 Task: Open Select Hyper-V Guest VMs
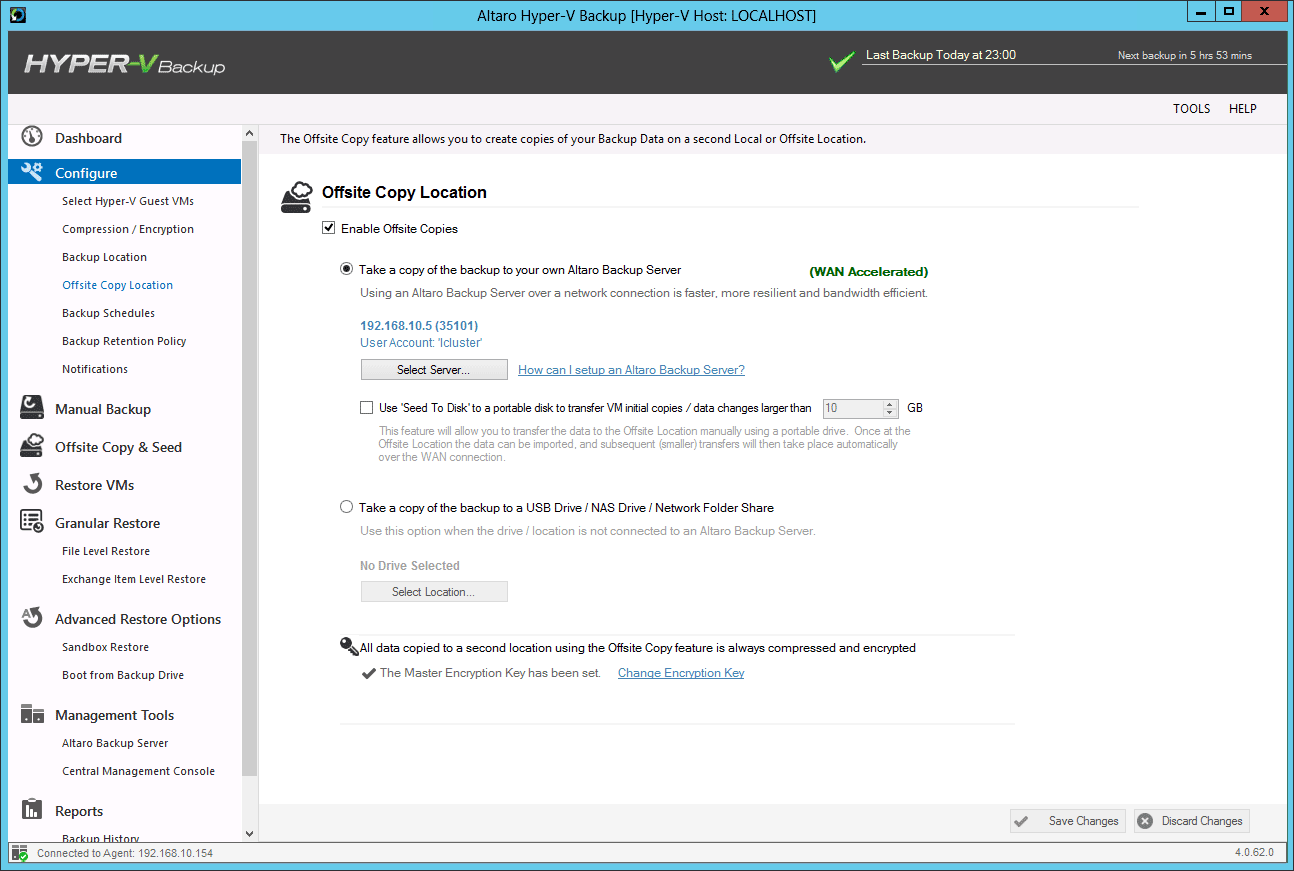pos(128,201)
